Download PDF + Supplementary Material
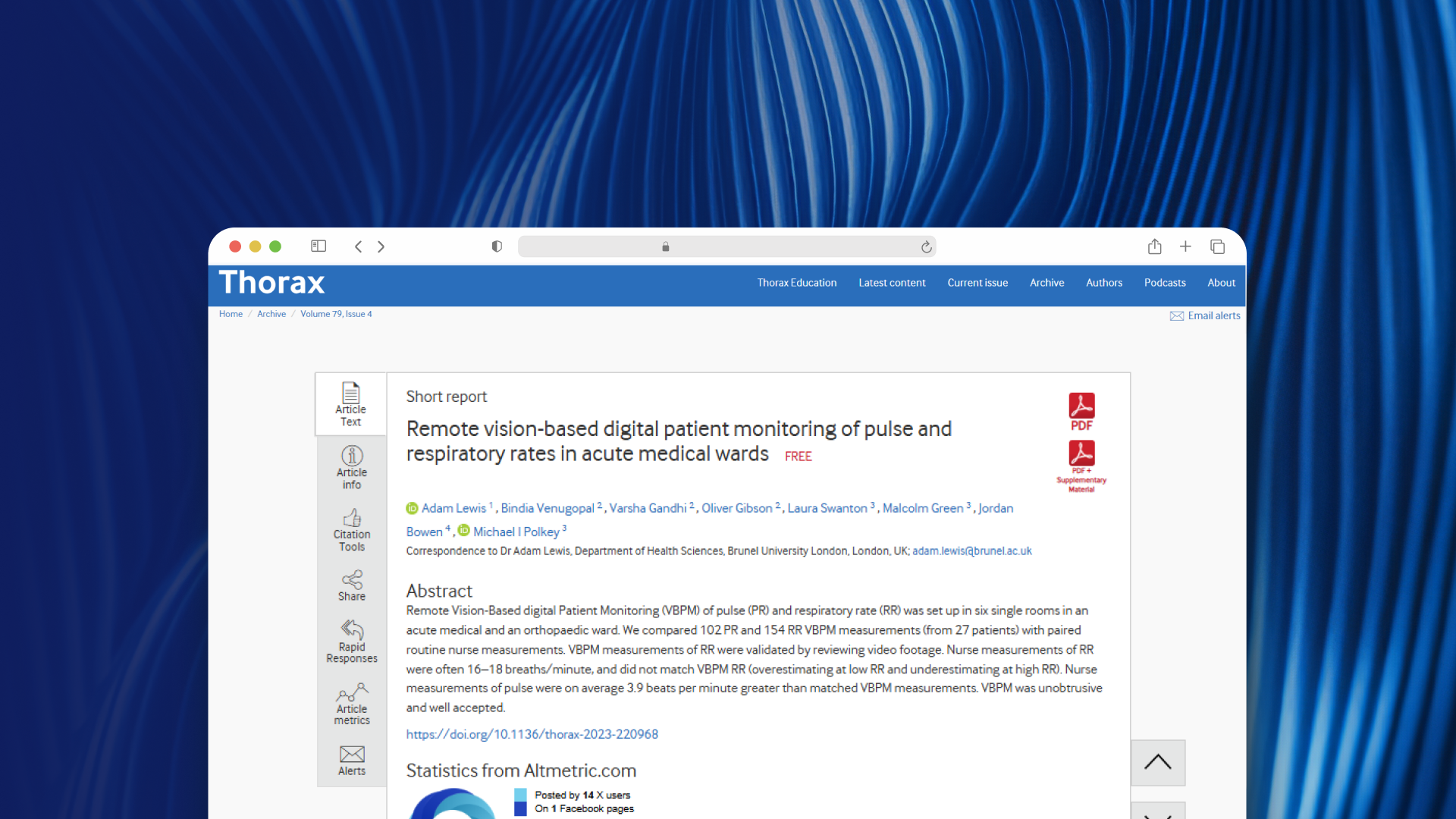This screenshot has width=1456, height=819. point(1081,466)
